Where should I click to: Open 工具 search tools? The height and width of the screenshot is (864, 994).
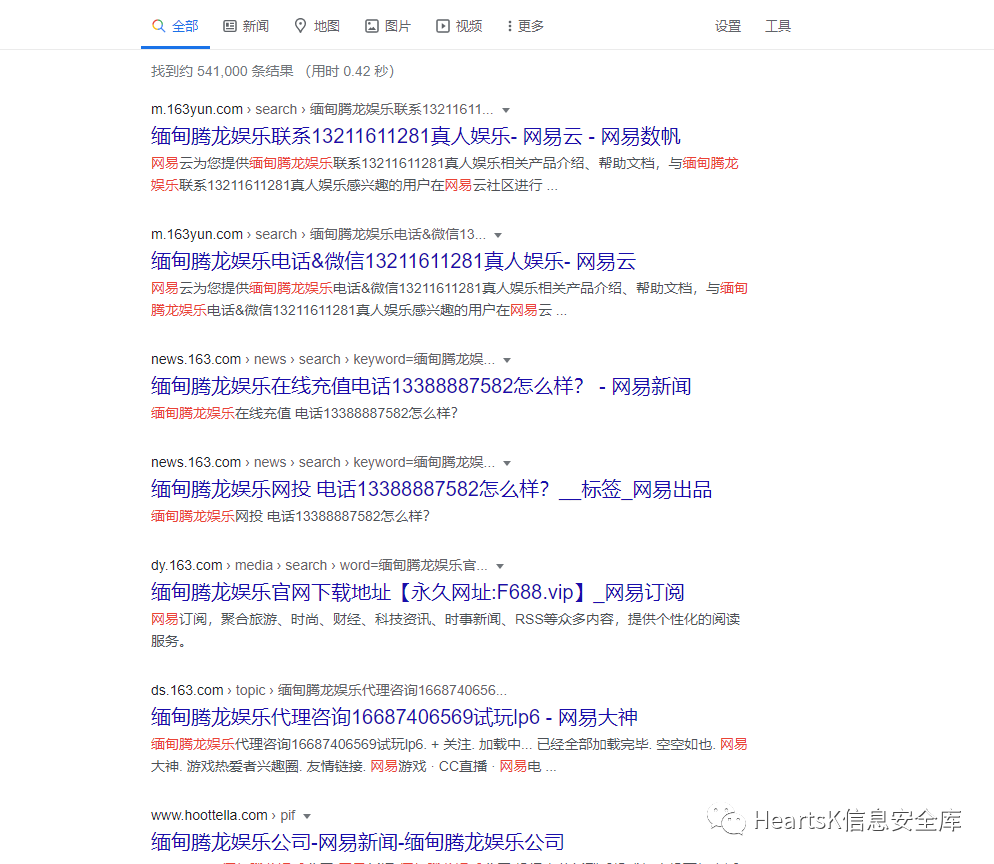(x=778, y=26)
